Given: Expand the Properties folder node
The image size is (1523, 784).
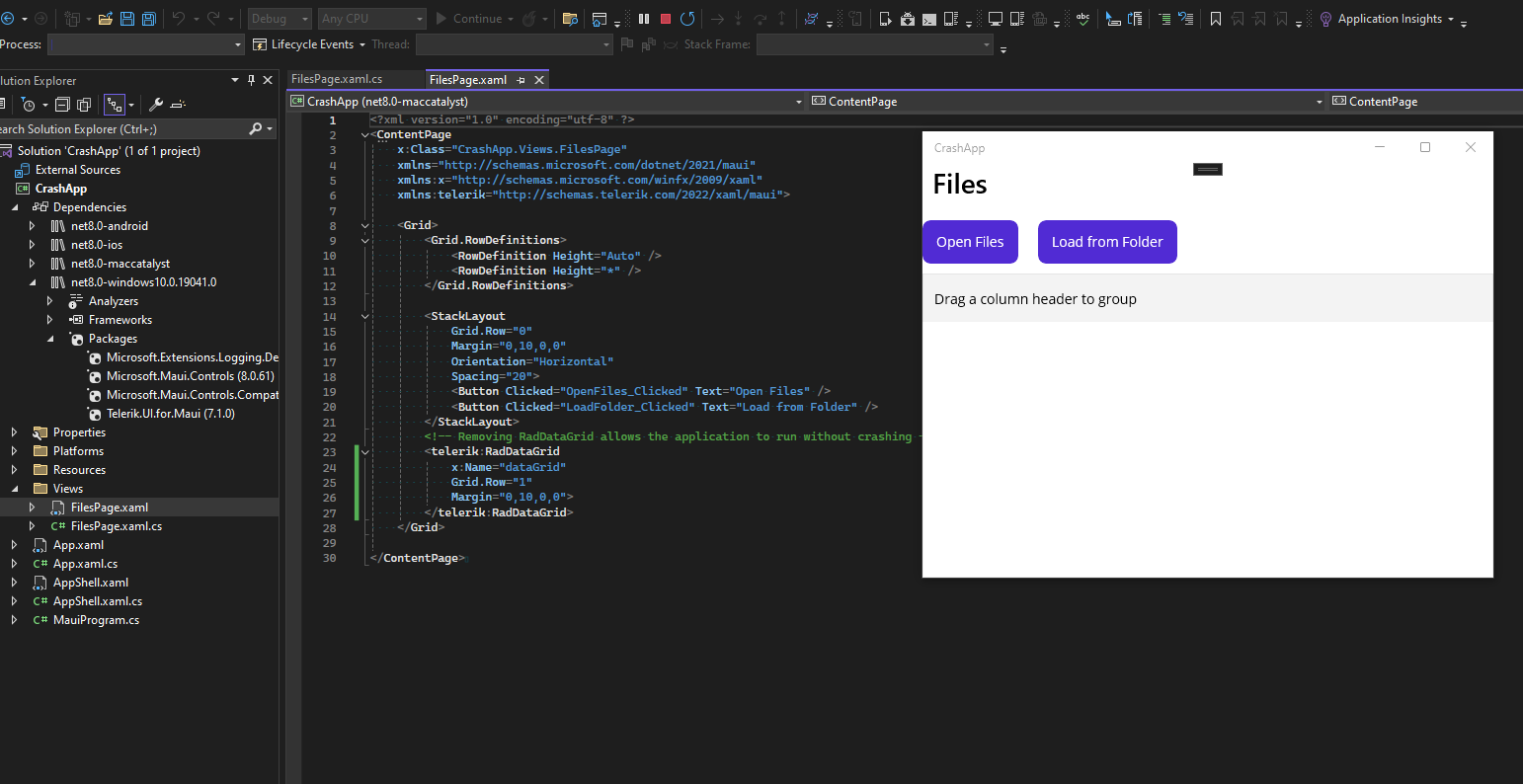Looking at the screenshot, I should 14,432.
